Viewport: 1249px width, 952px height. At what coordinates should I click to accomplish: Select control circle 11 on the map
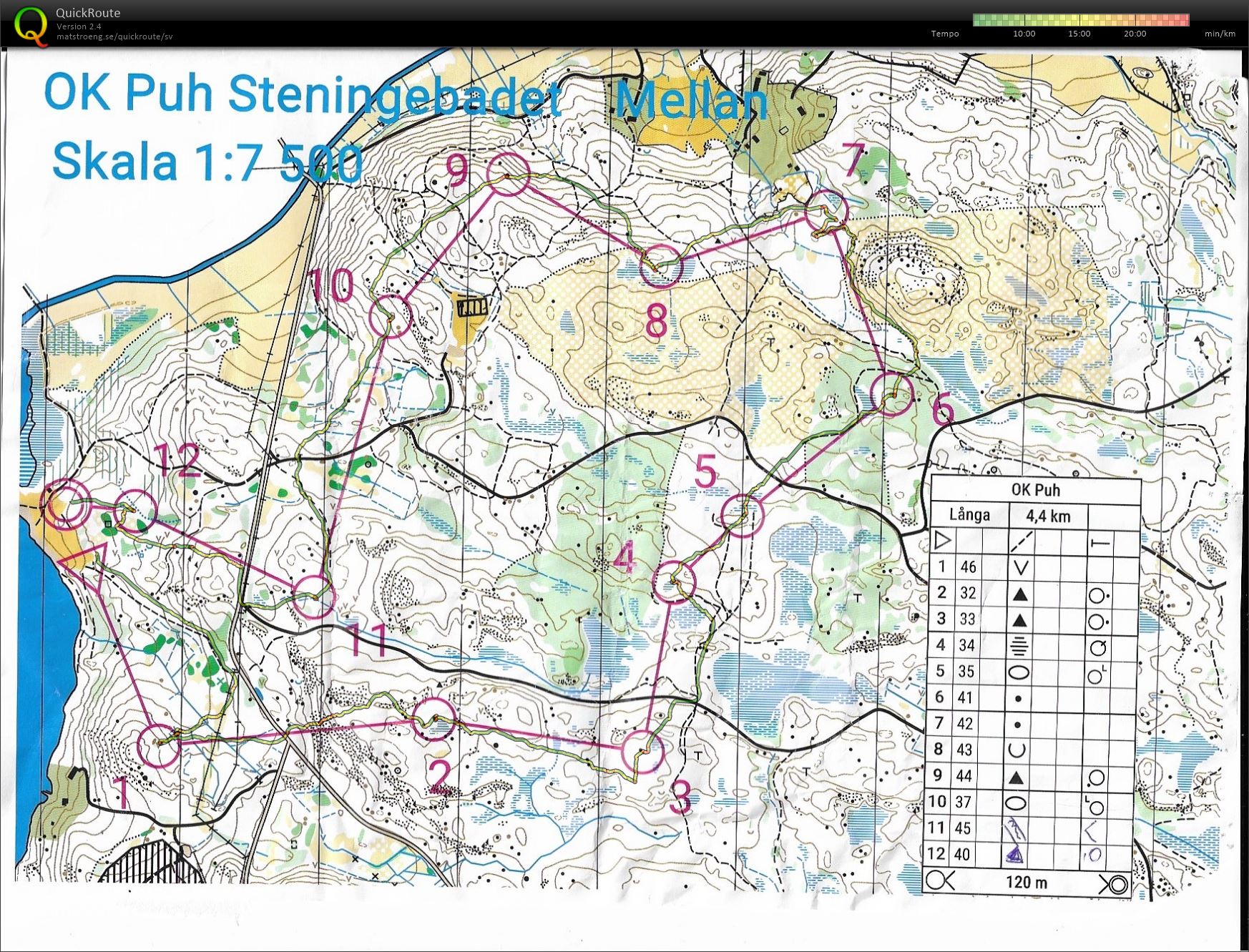[313, 597]
